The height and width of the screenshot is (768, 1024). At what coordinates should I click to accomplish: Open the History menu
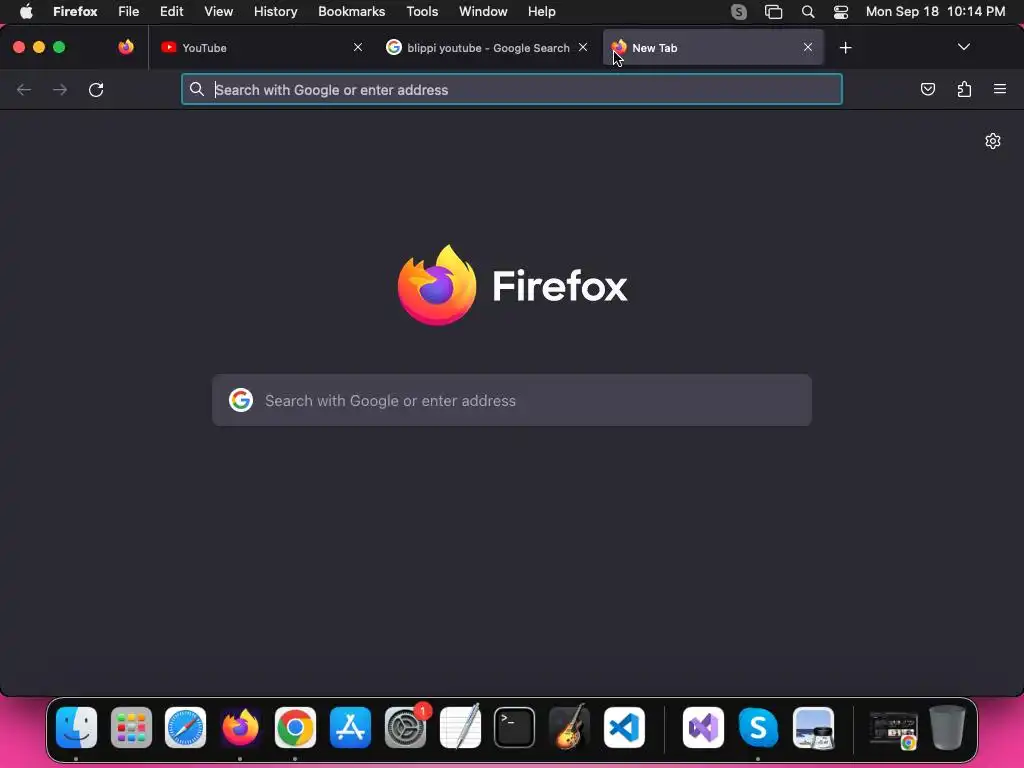[276, 12]
